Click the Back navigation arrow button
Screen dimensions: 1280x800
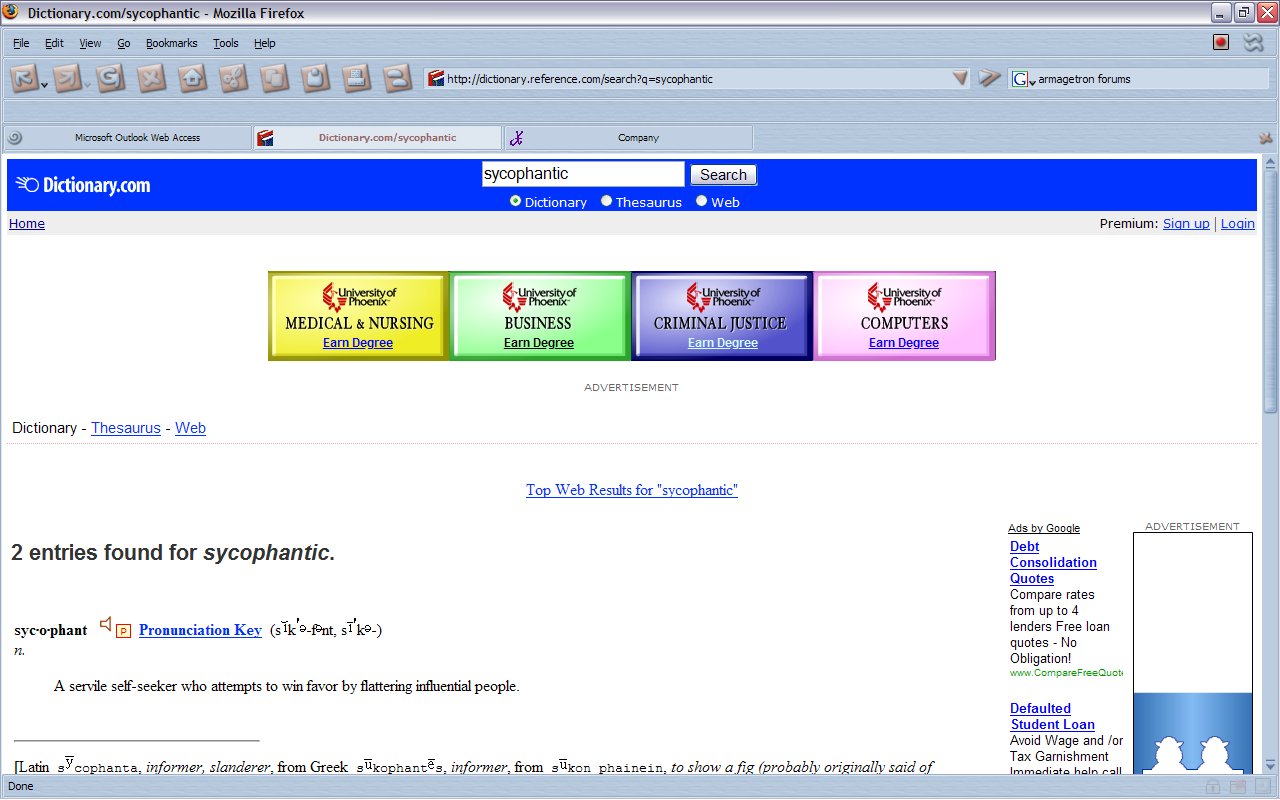coord(23,78)
